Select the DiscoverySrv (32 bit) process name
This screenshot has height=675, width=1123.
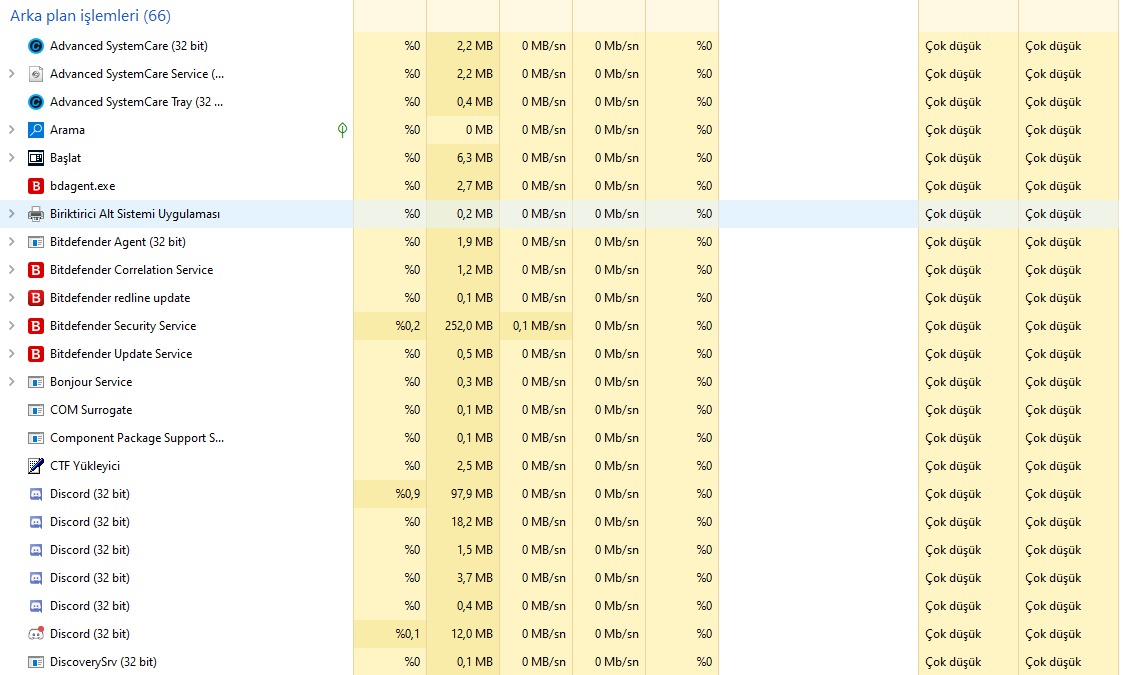[103, 661]
